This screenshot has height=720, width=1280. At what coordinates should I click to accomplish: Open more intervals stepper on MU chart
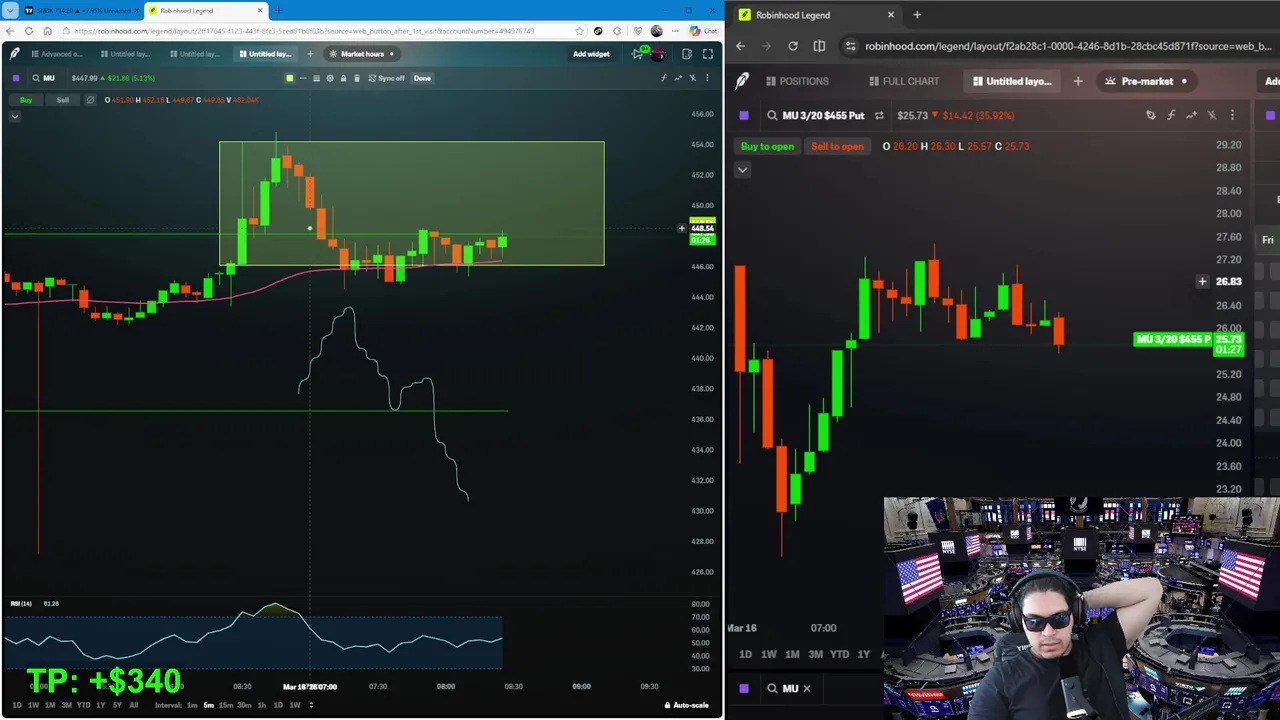pyautogui.click(x=311, y=705)
